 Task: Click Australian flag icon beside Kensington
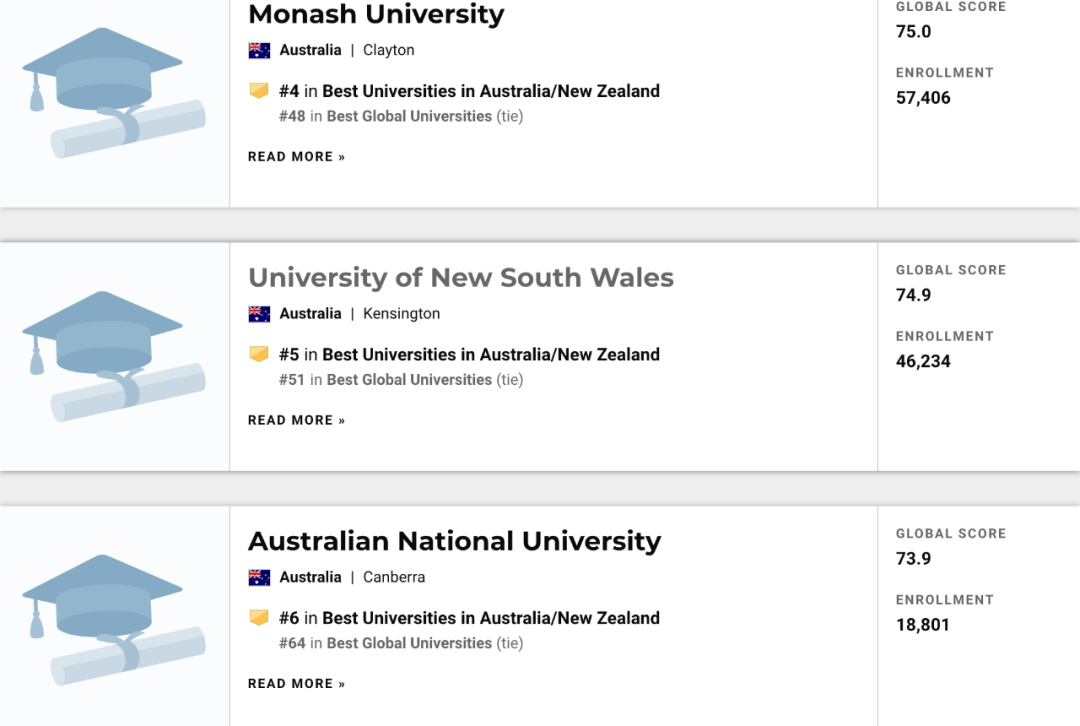[259, 314]
